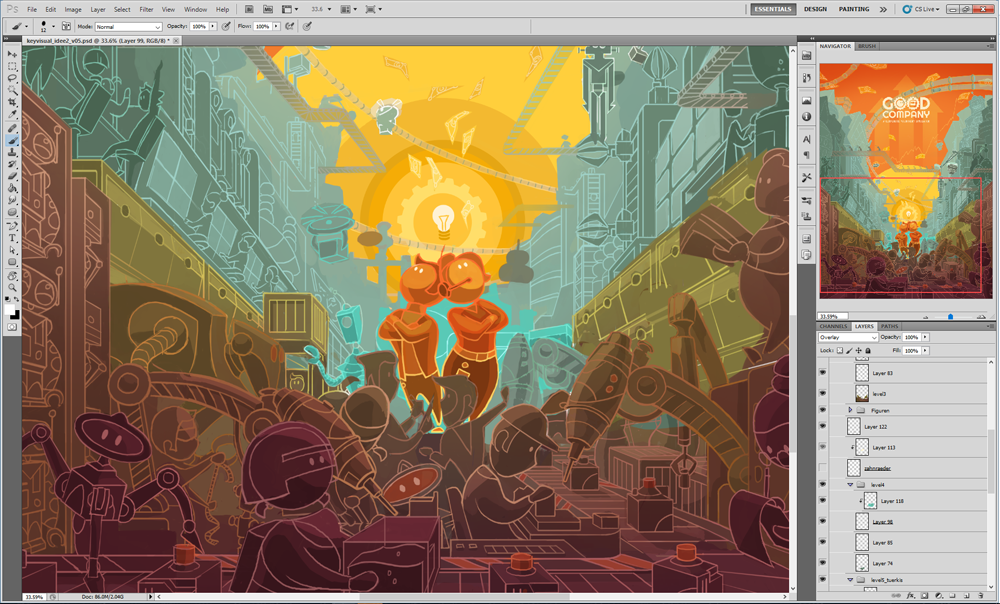This screenshot has height=604, width=1000.
Task: Click the black background color swatch
Action: [x=15, y=314]
